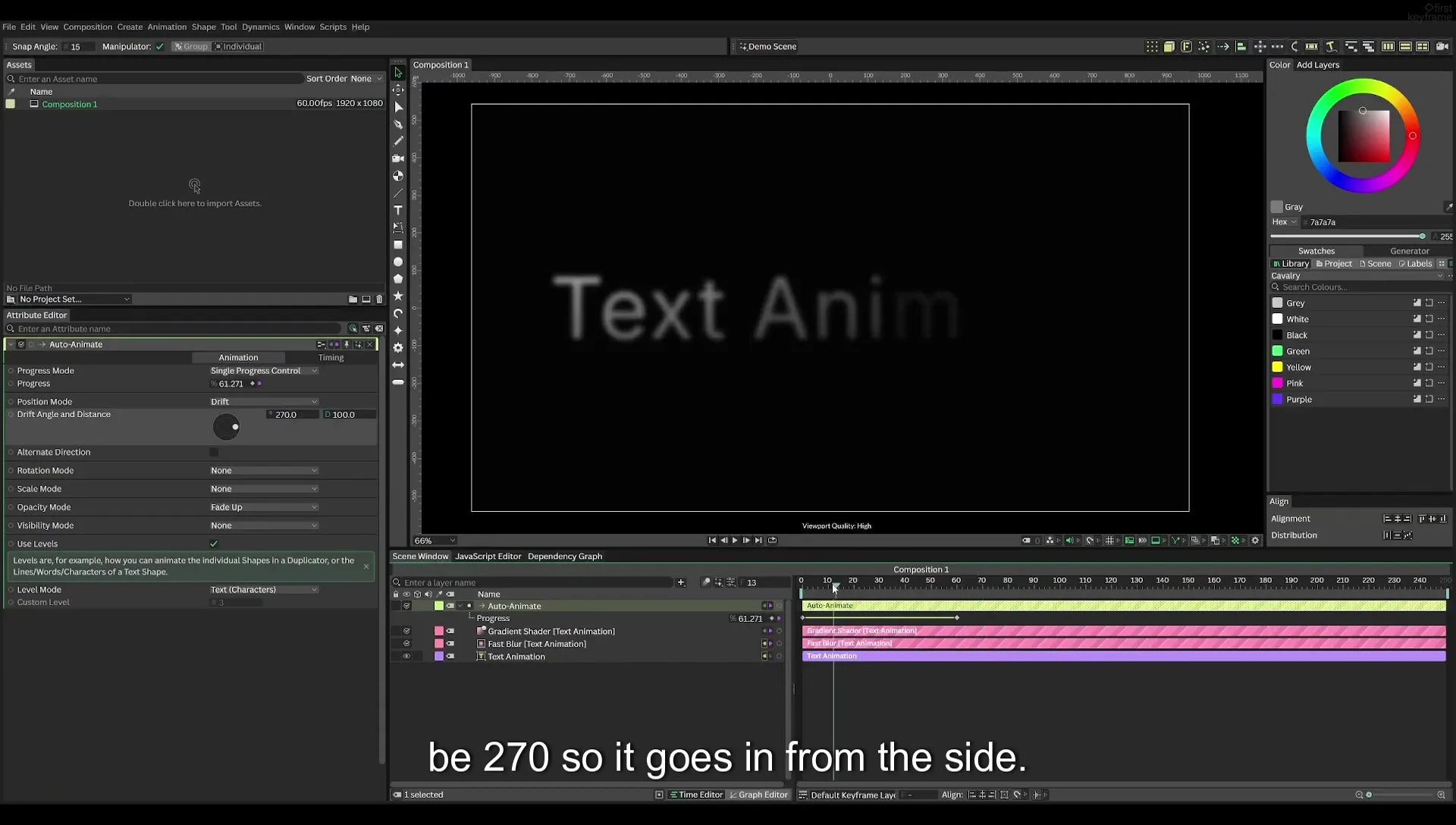Uncheck the Use Levels checkbox
Image resolution: width=1456 pixels, height=825 pixels.
[x=214, y=544]
